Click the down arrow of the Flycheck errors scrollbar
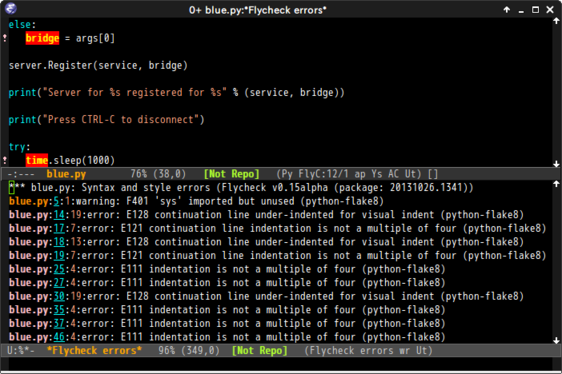 (x=556, y=340)
